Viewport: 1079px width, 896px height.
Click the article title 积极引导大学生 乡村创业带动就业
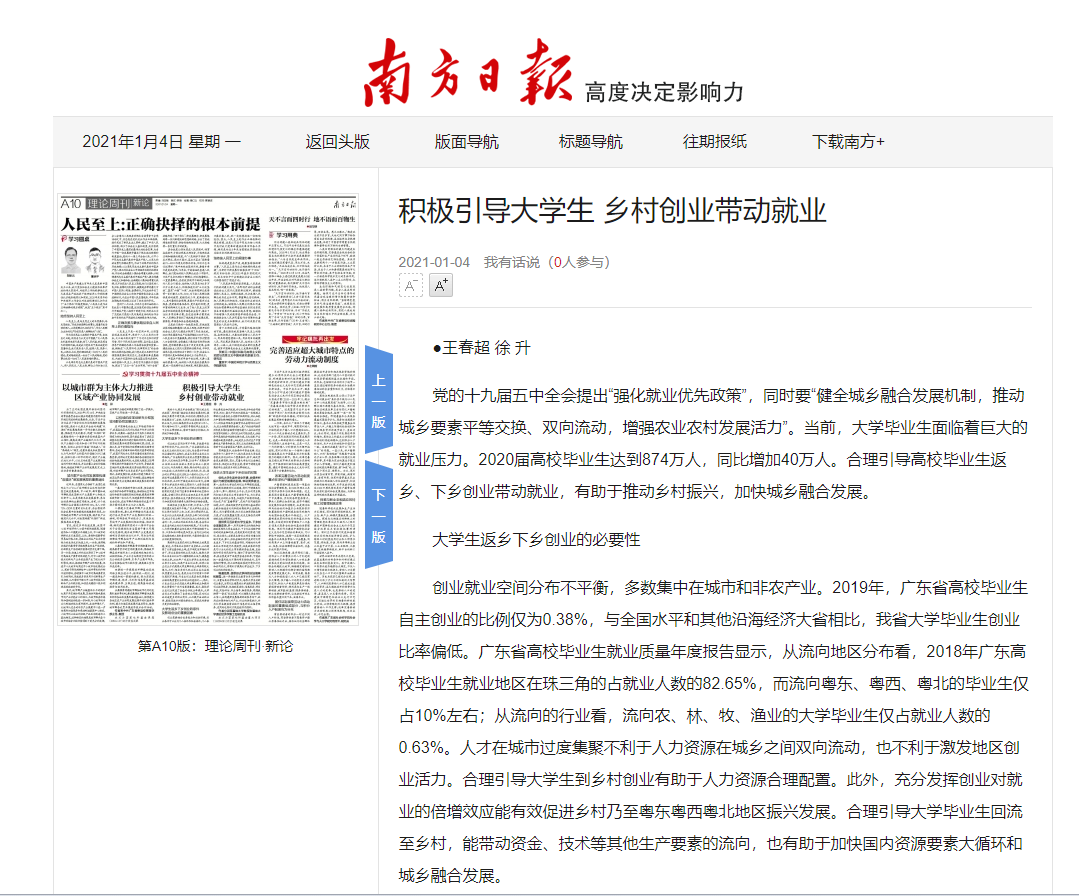click(612, 212)
